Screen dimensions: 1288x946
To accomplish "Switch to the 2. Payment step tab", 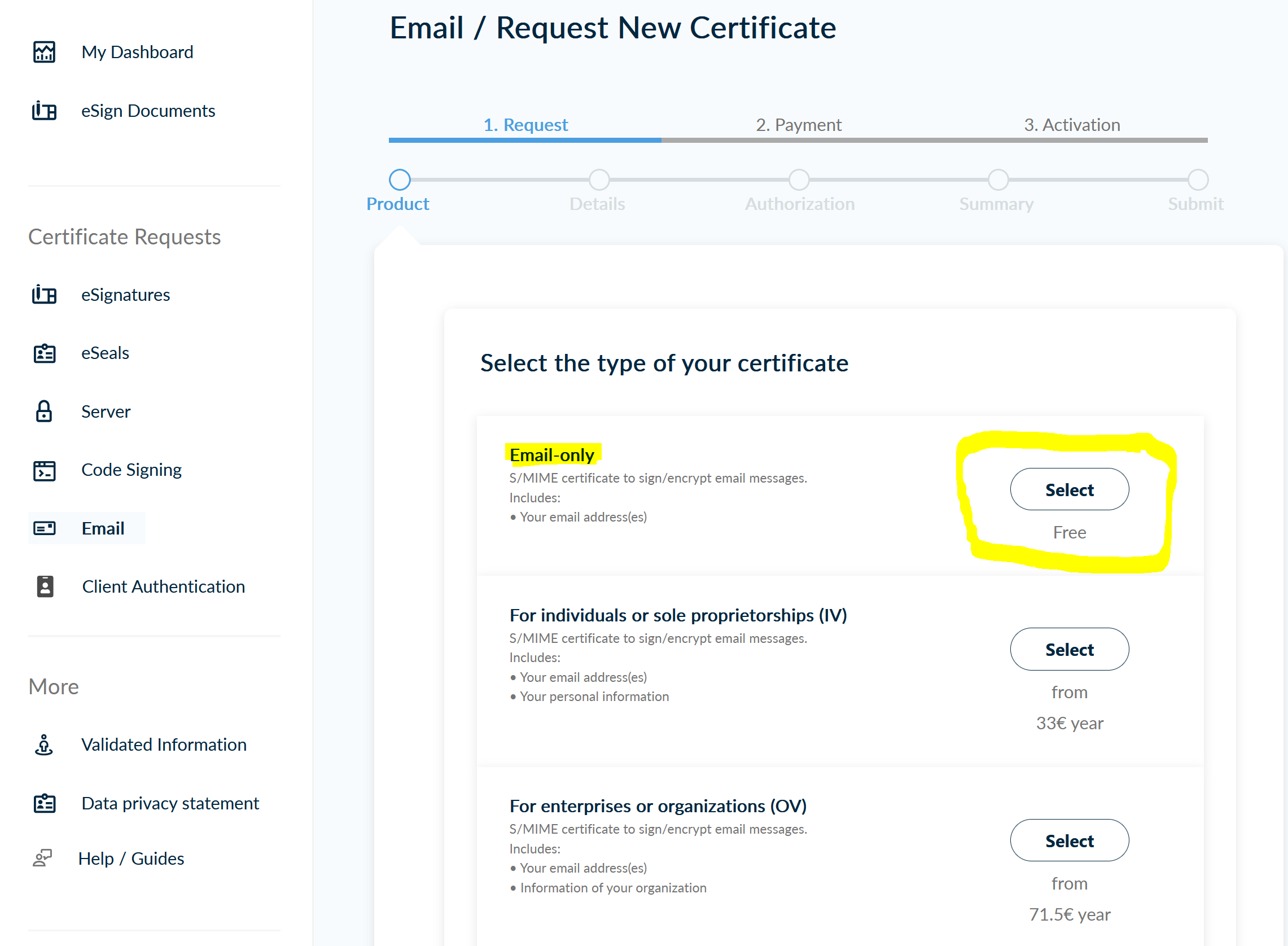I will [799, 125].
